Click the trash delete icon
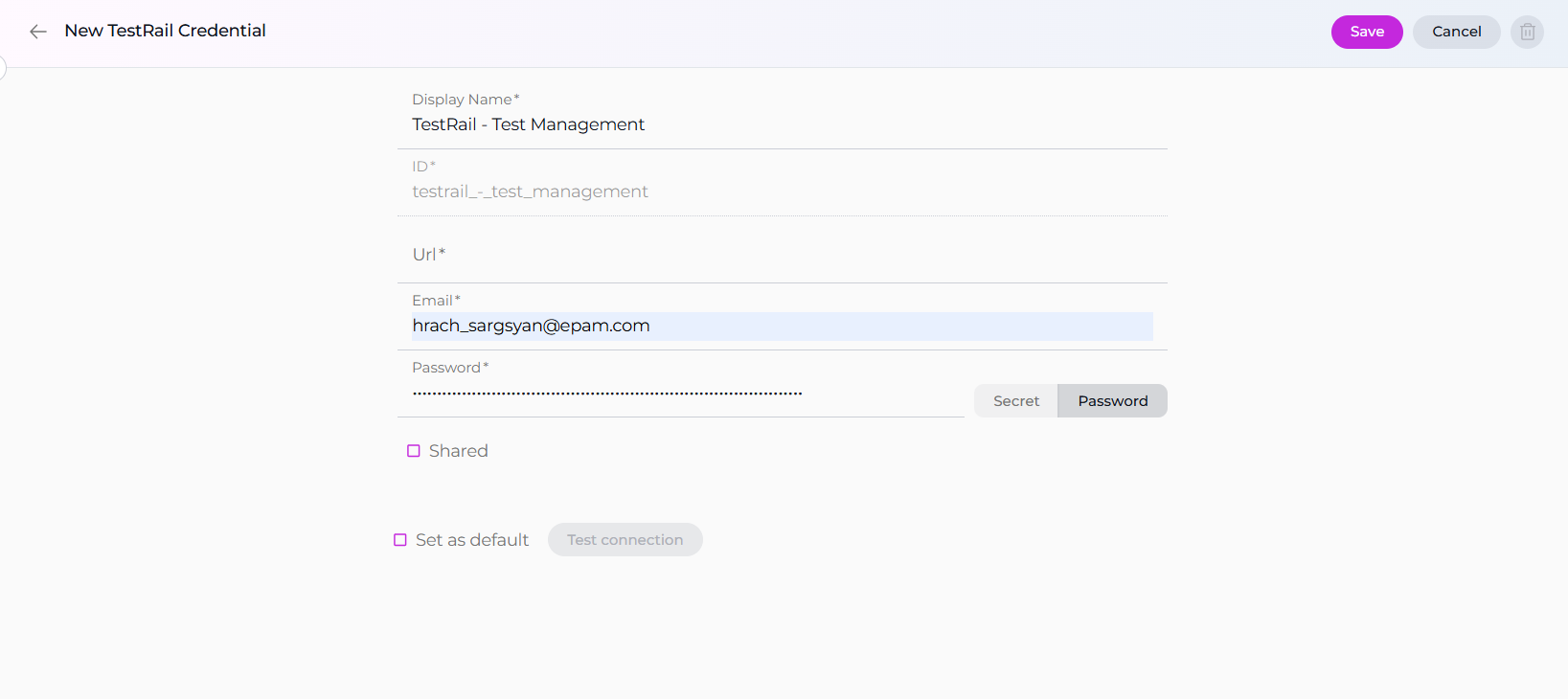The image size is (1568, 699). pos(1527,32)
